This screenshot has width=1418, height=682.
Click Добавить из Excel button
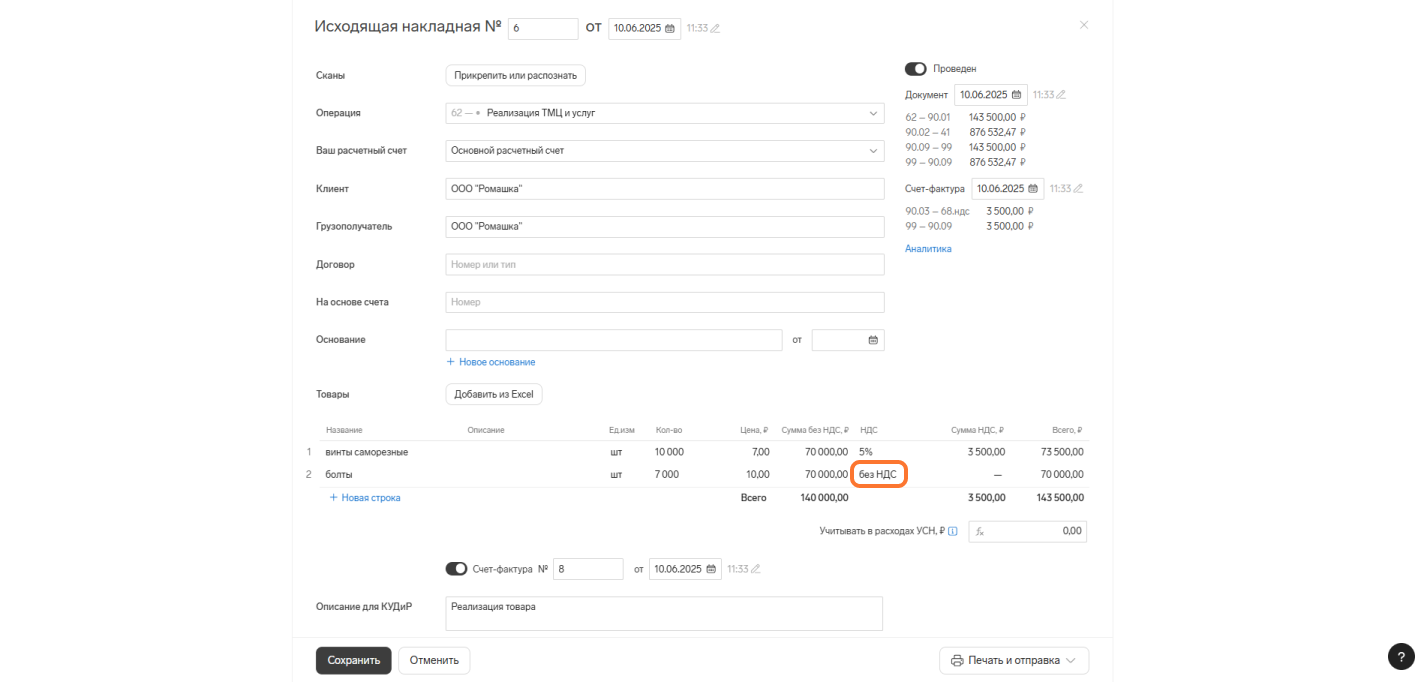click(x=493, y=394)
